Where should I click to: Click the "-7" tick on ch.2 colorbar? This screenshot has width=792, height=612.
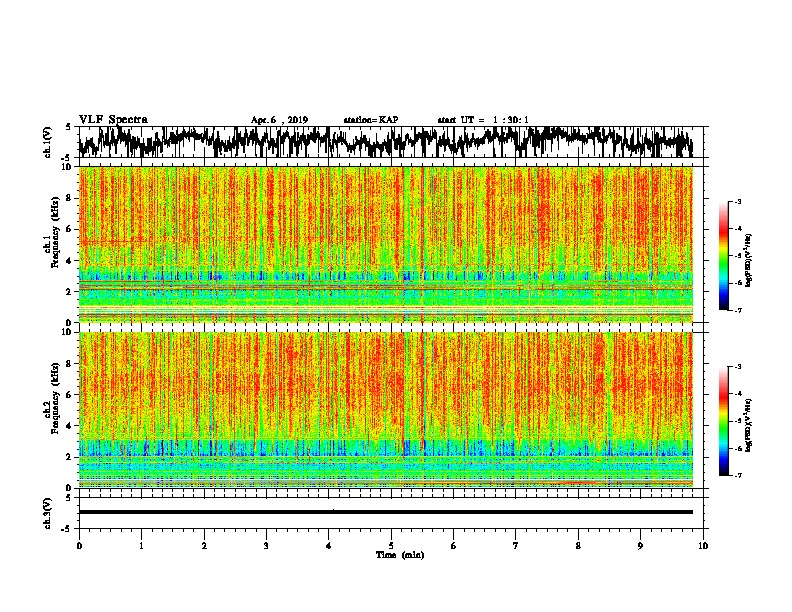pyautogui.click(x=737, y=475)
